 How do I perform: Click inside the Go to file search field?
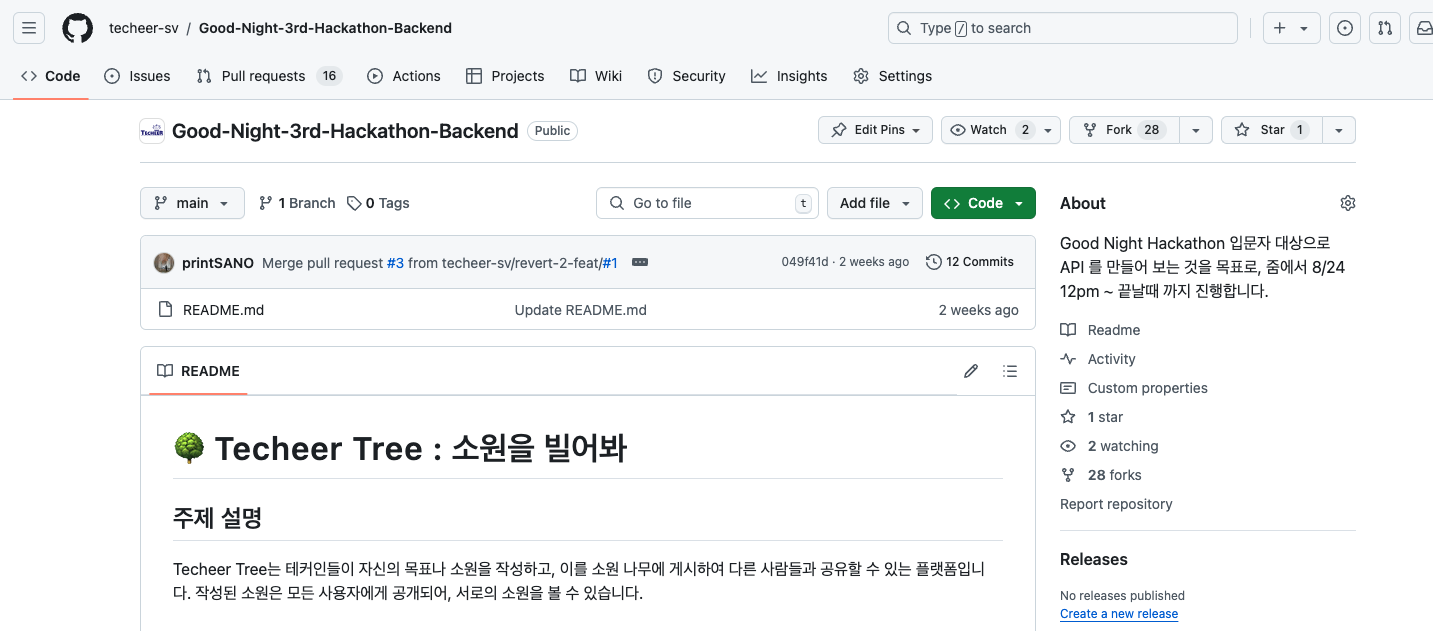[x=707, y=202]
